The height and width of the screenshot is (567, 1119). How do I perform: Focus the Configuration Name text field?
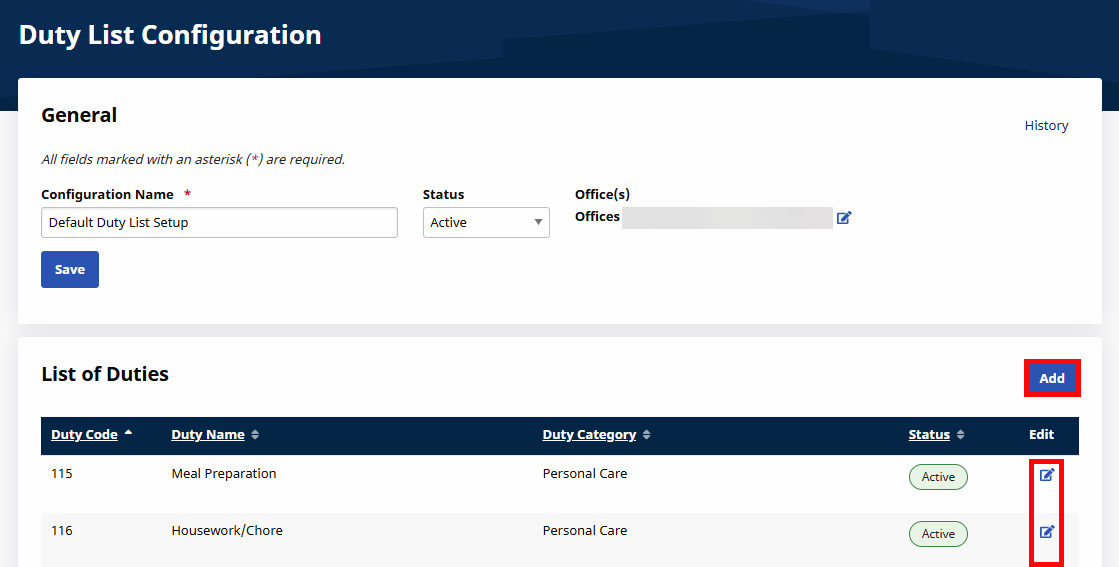click(219, 223)
